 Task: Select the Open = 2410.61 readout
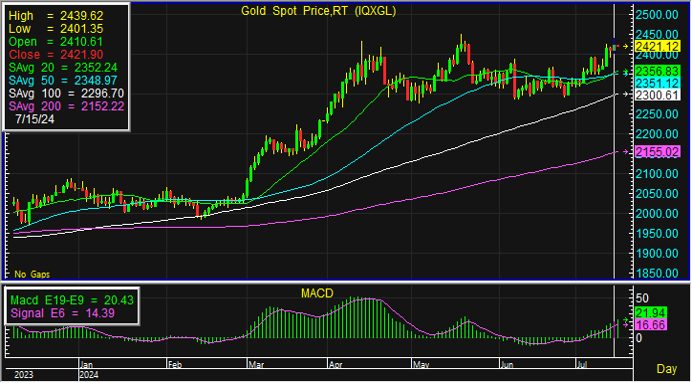pyautogui.click(x=56, y=42)
